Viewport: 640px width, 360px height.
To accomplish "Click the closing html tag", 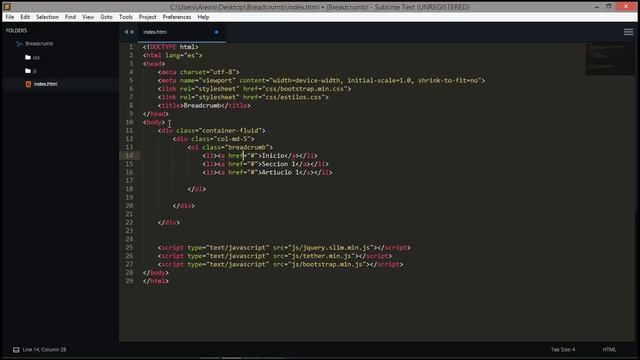I will [156, 281].
